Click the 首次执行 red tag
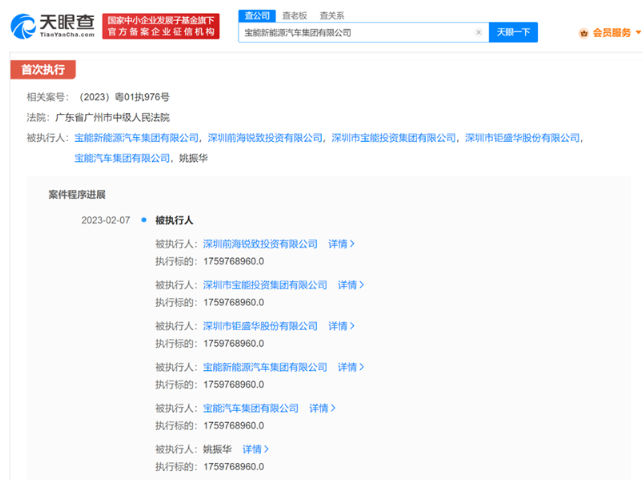 click(x=43, y=70)
